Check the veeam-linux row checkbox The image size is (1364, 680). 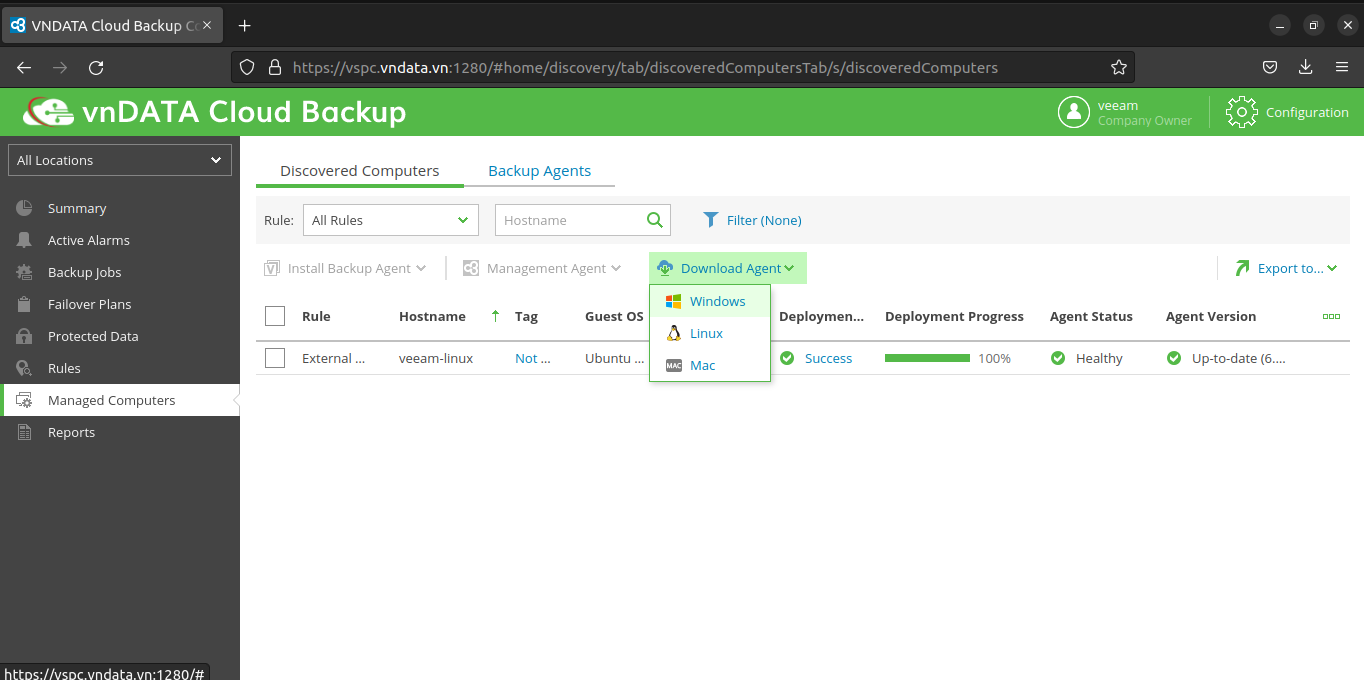(275, 358)
